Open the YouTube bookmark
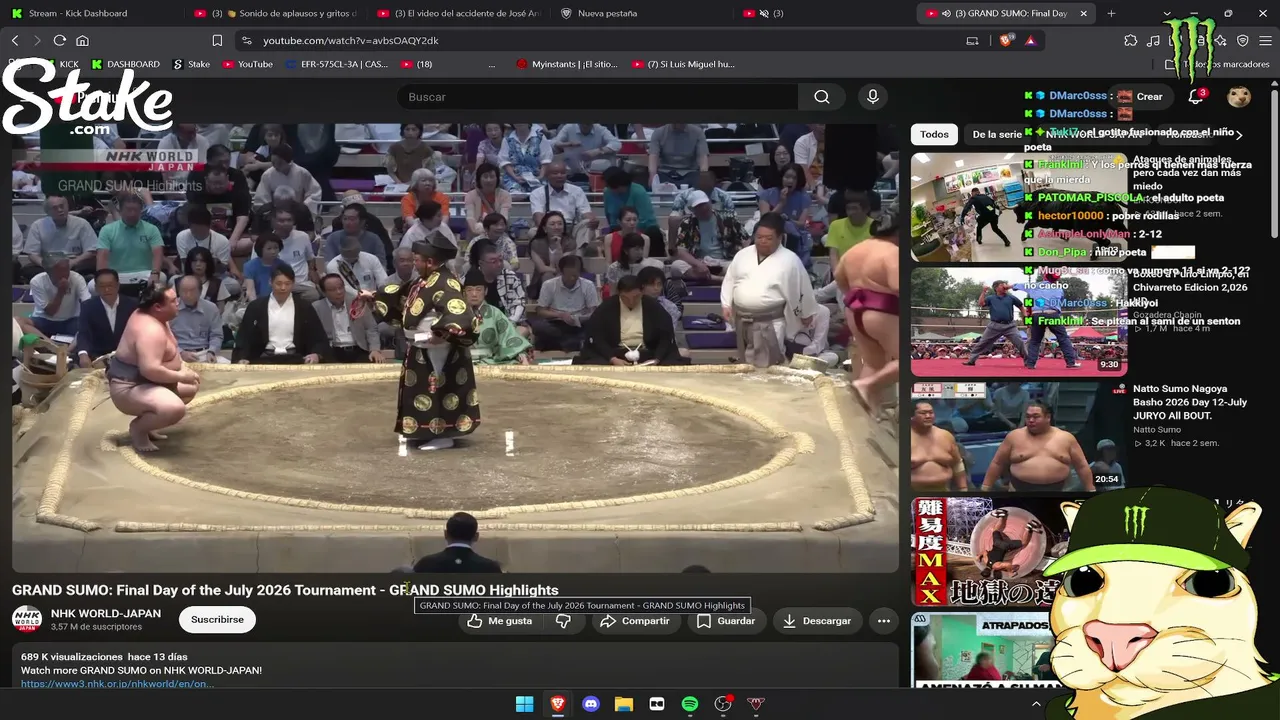1280x720 pixels. pyautogui.click(x=248, y=64)
